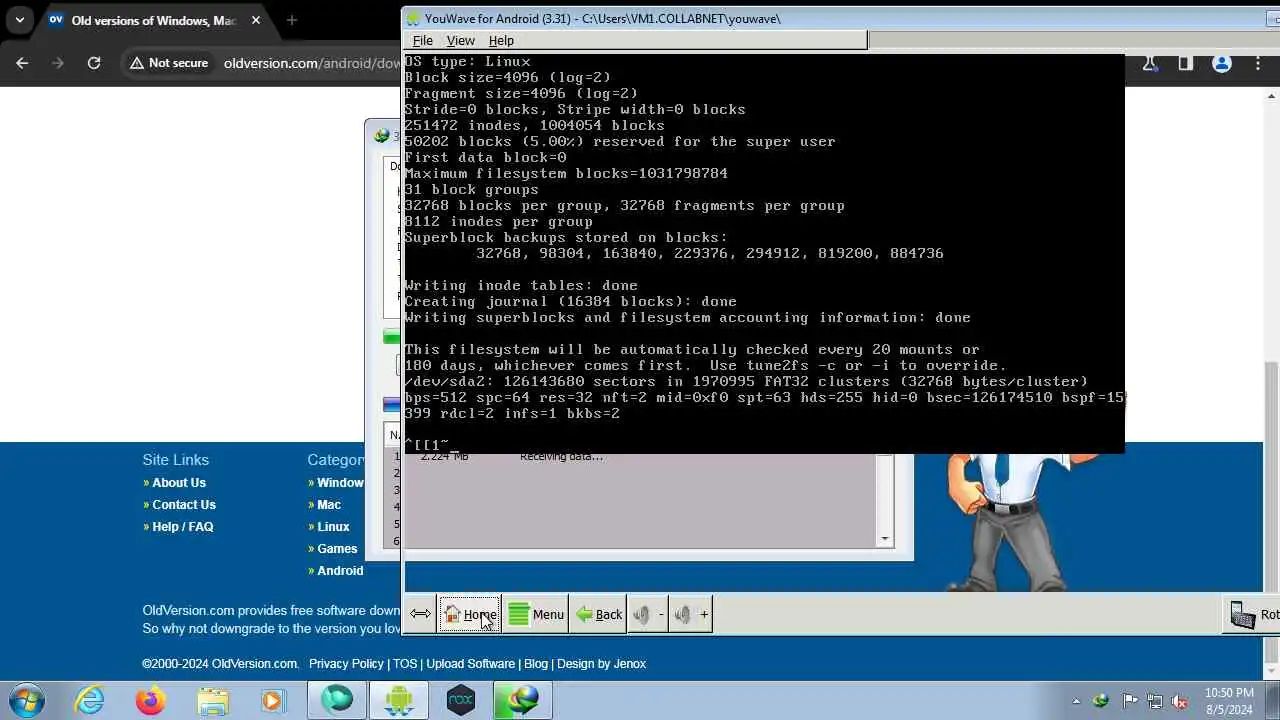Open the Chrome three-dot menu
1280x720 pixels.
1257,63
